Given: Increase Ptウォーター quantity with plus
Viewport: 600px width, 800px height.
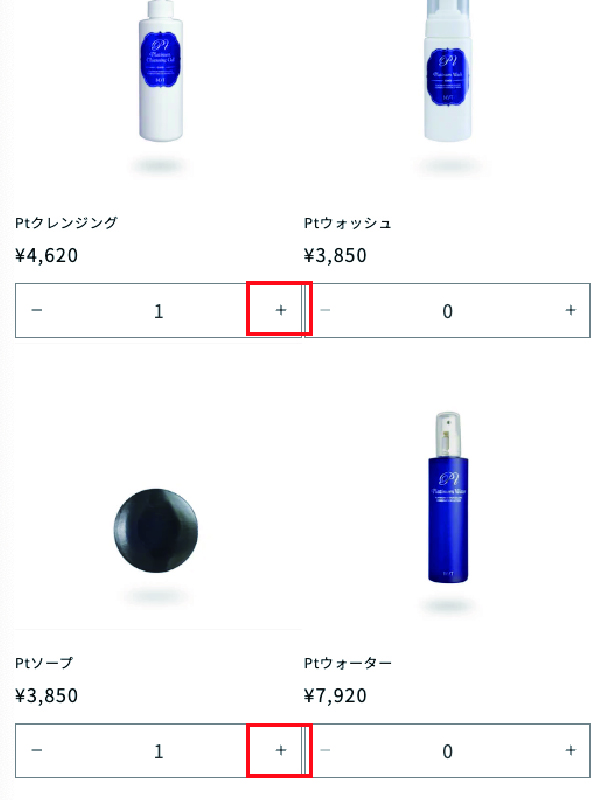Looking at the screenshot, I should pyautogui.click(x=570, y=750).
